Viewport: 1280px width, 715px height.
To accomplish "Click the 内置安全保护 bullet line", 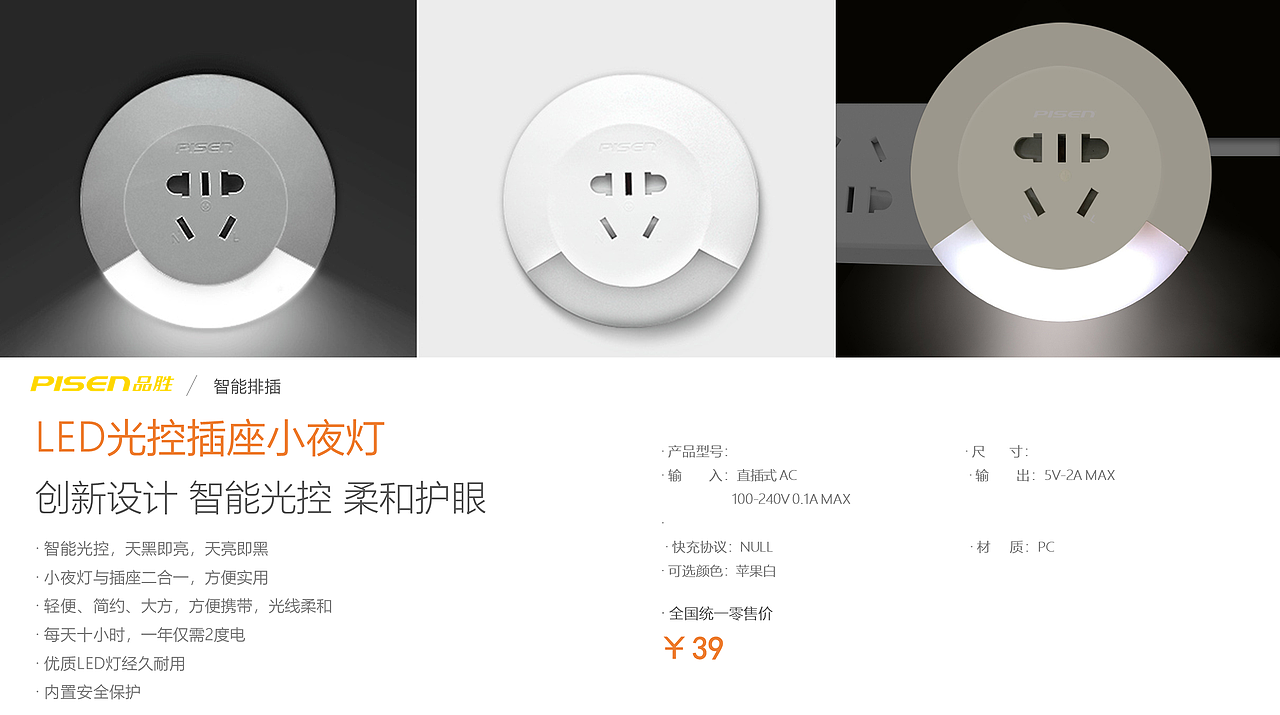I will coord(88,692).
